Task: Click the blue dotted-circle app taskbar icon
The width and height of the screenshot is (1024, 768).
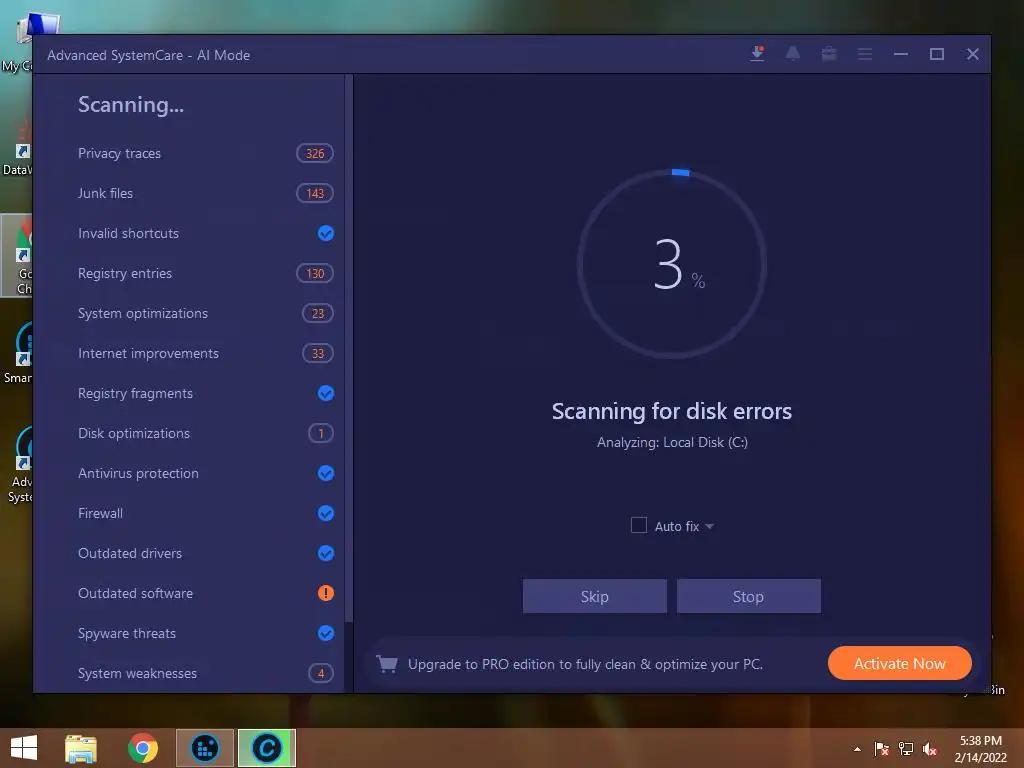Action: pyautogui.click(x=205, y=748)
